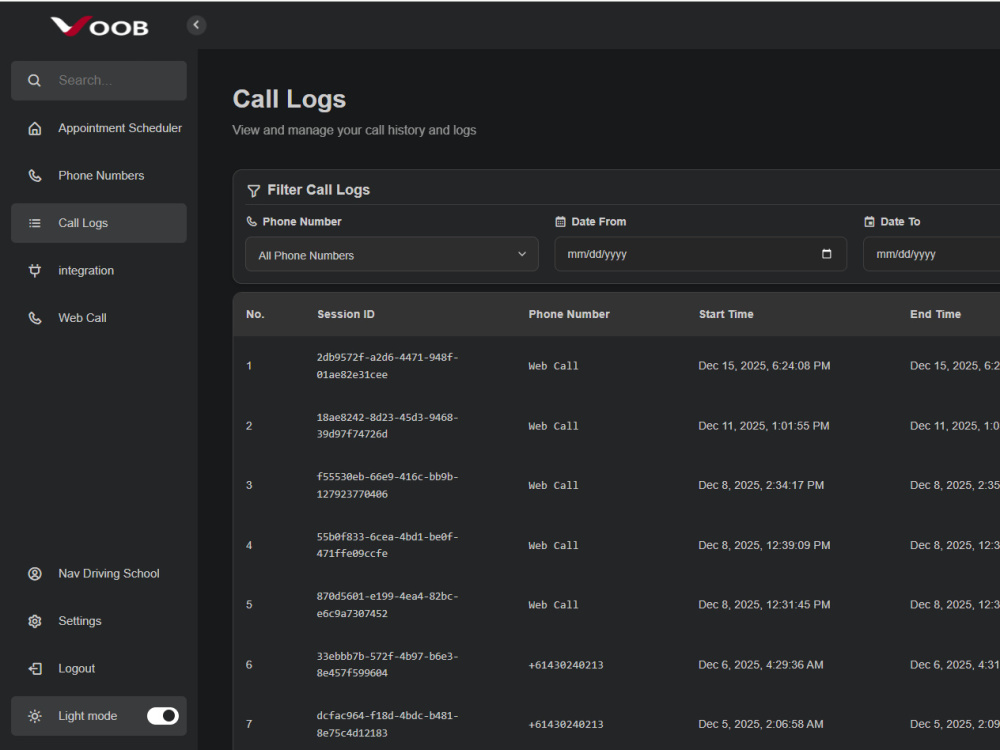This screenshot has width=1000, height=750.
Task: Click start time Dec 15, 2025, 6:24:08 PM
Action: [x=764, y=366]
